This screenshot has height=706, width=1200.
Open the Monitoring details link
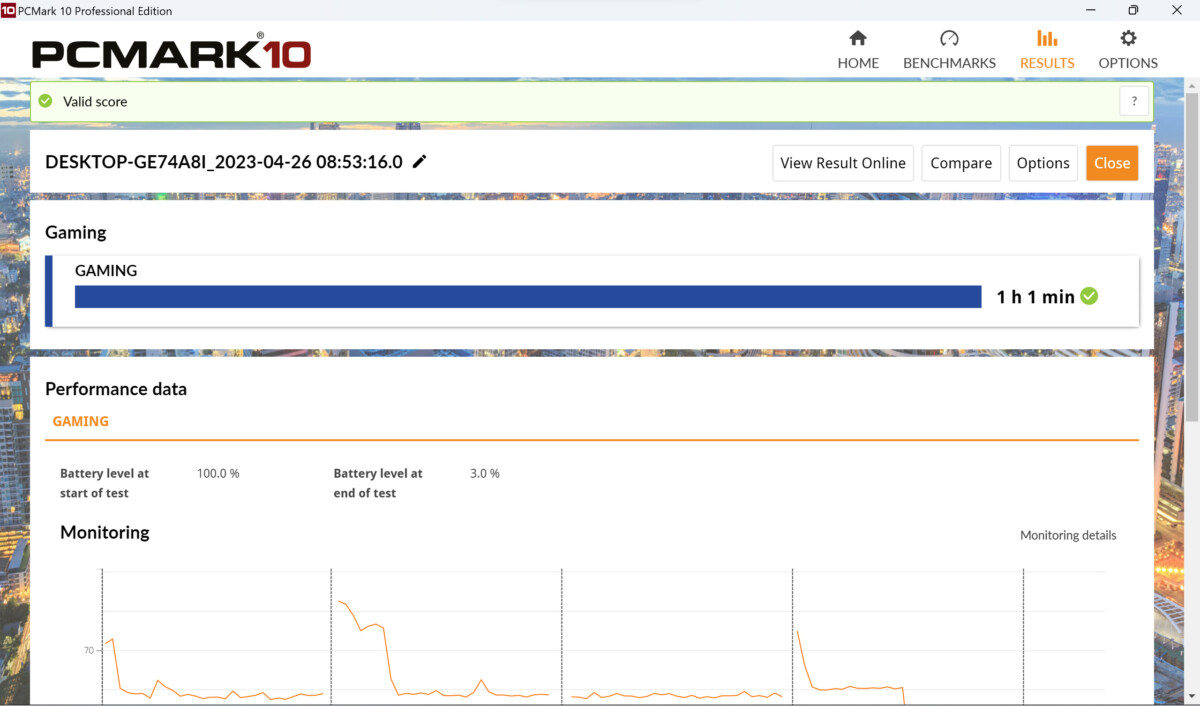click(1068, 535)
